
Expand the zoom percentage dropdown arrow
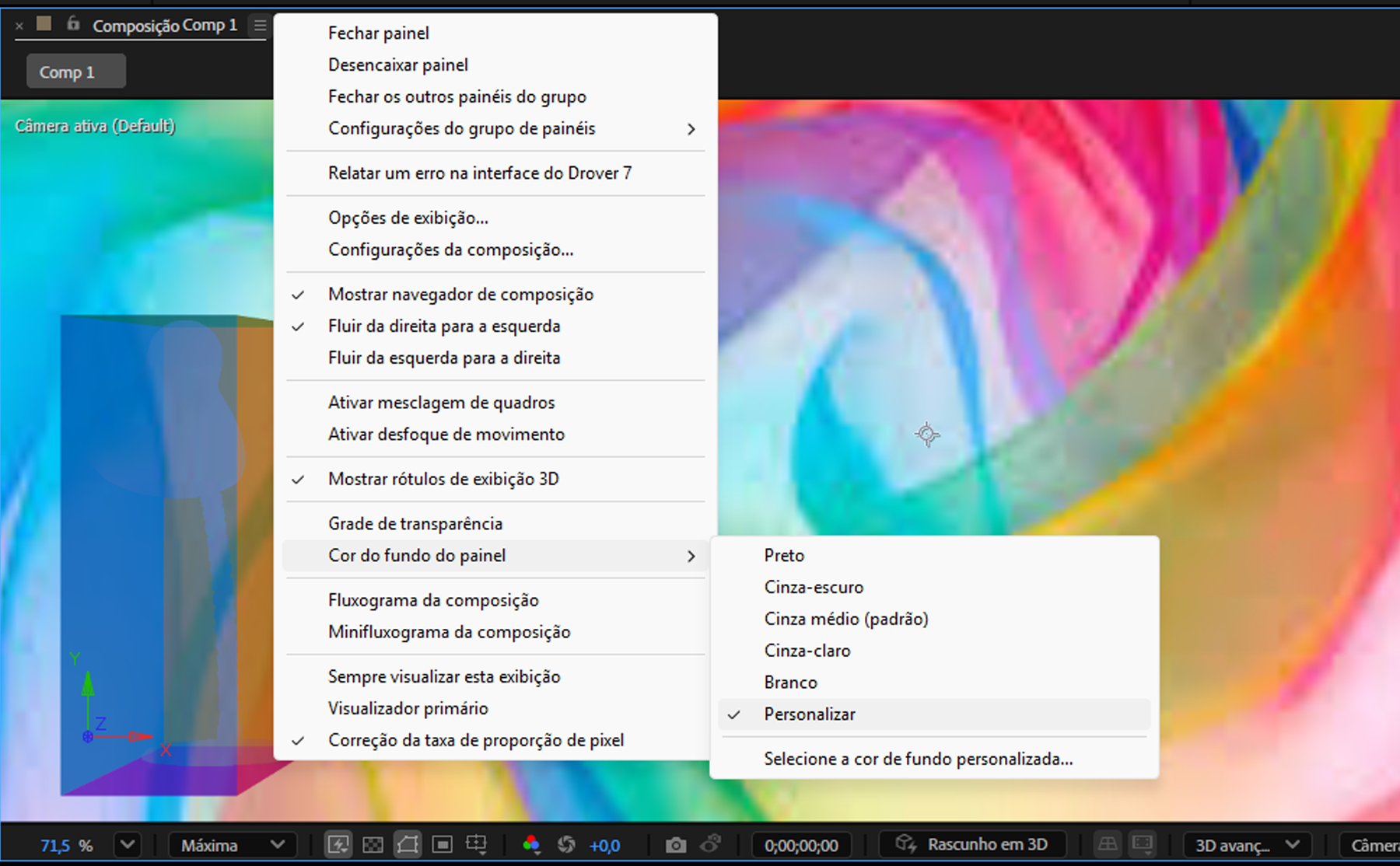point(128,845)
